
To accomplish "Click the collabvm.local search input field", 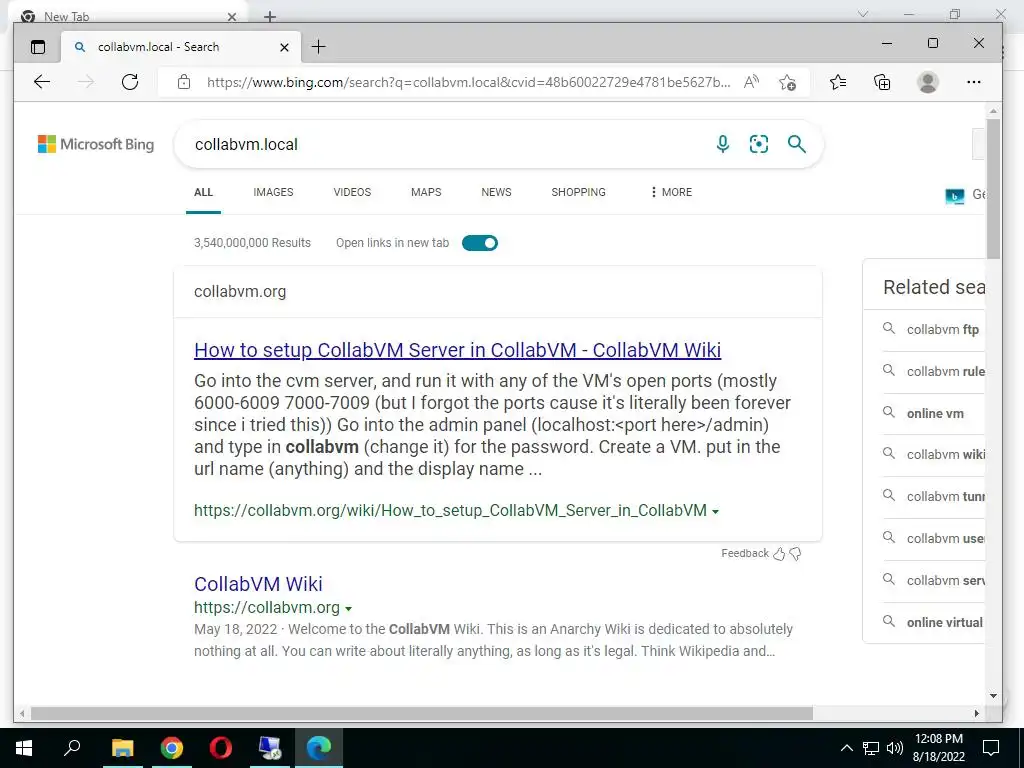I will tap(444, 144).
